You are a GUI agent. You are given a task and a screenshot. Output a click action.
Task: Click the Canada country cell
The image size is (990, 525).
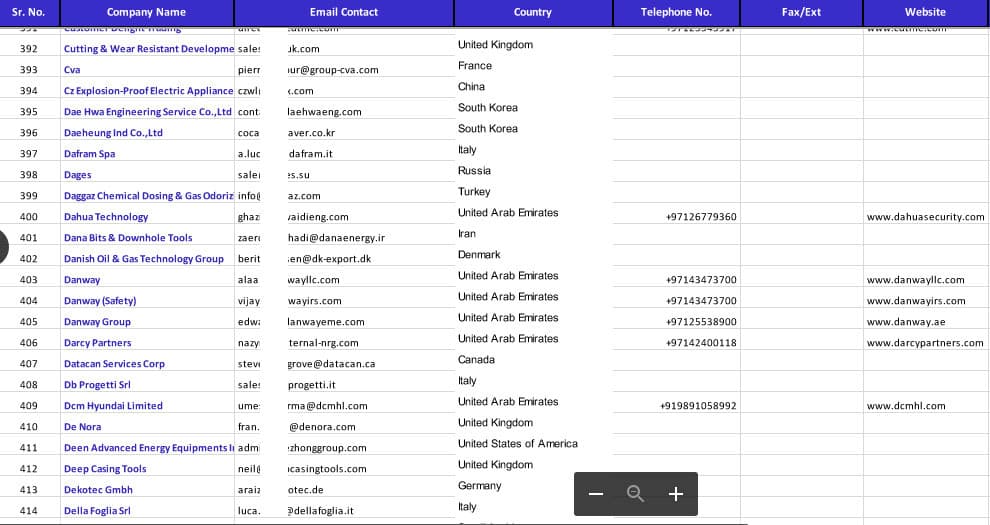click(476, 360)
